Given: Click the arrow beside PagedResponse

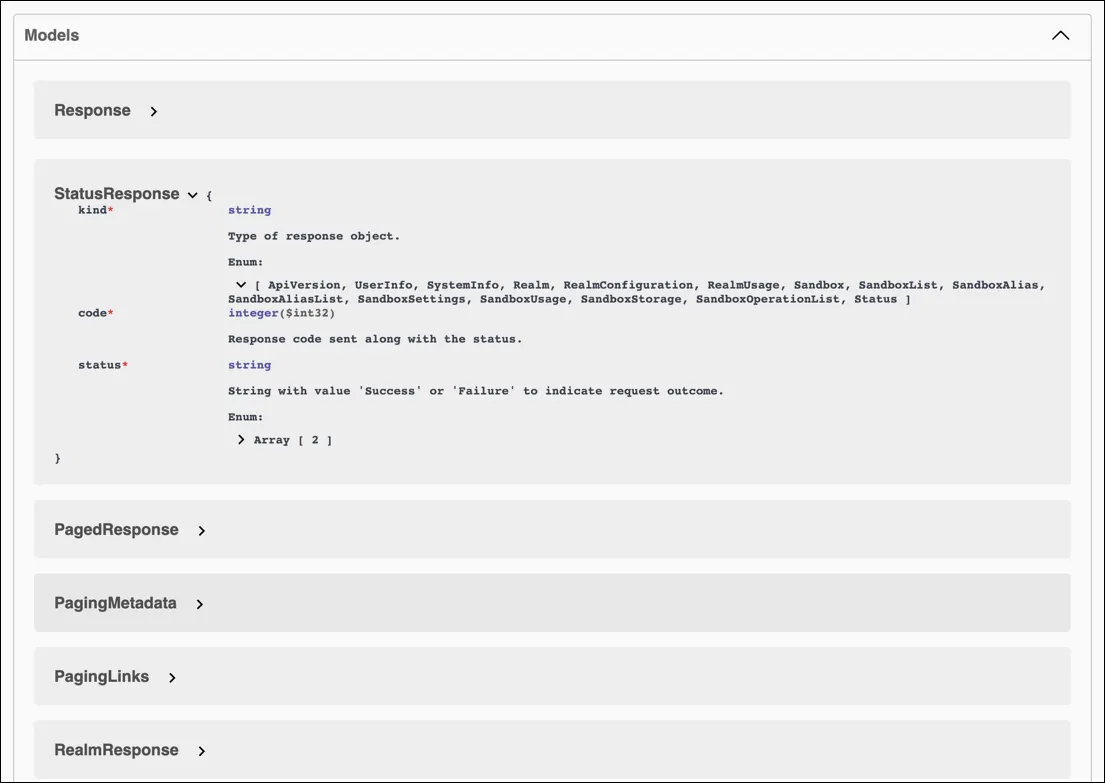Looking at the screenshot, I should coord(201,530).
